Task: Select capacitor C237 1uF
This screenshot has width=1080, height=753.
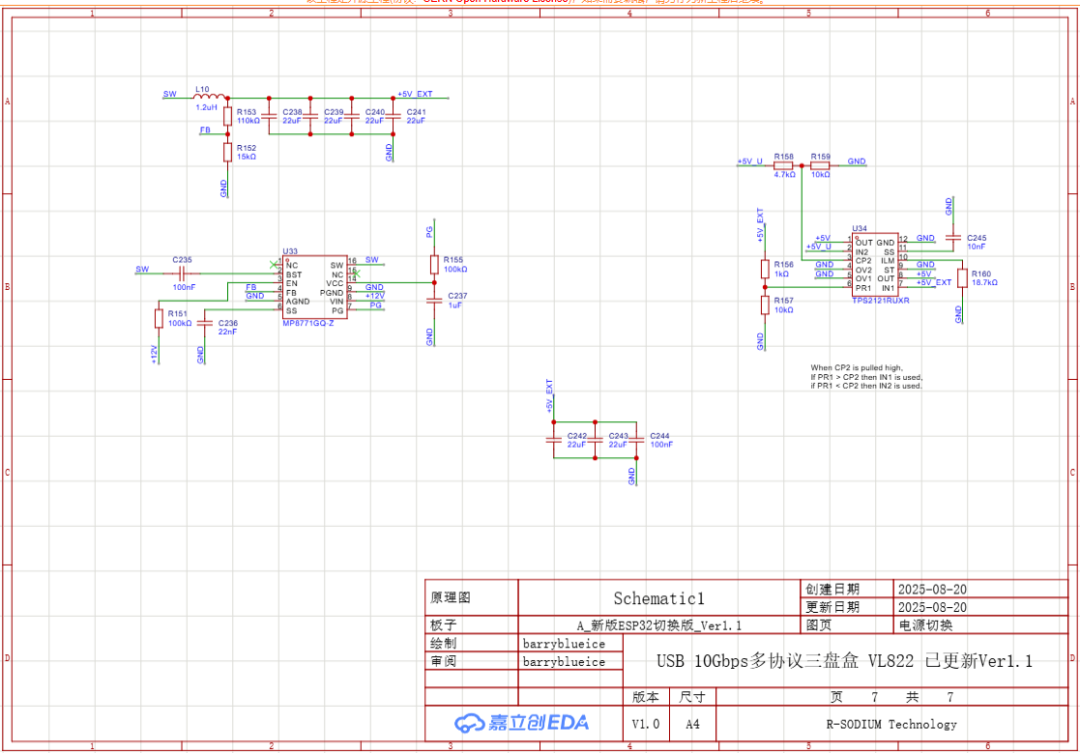Action: click(x=434, y=300)
